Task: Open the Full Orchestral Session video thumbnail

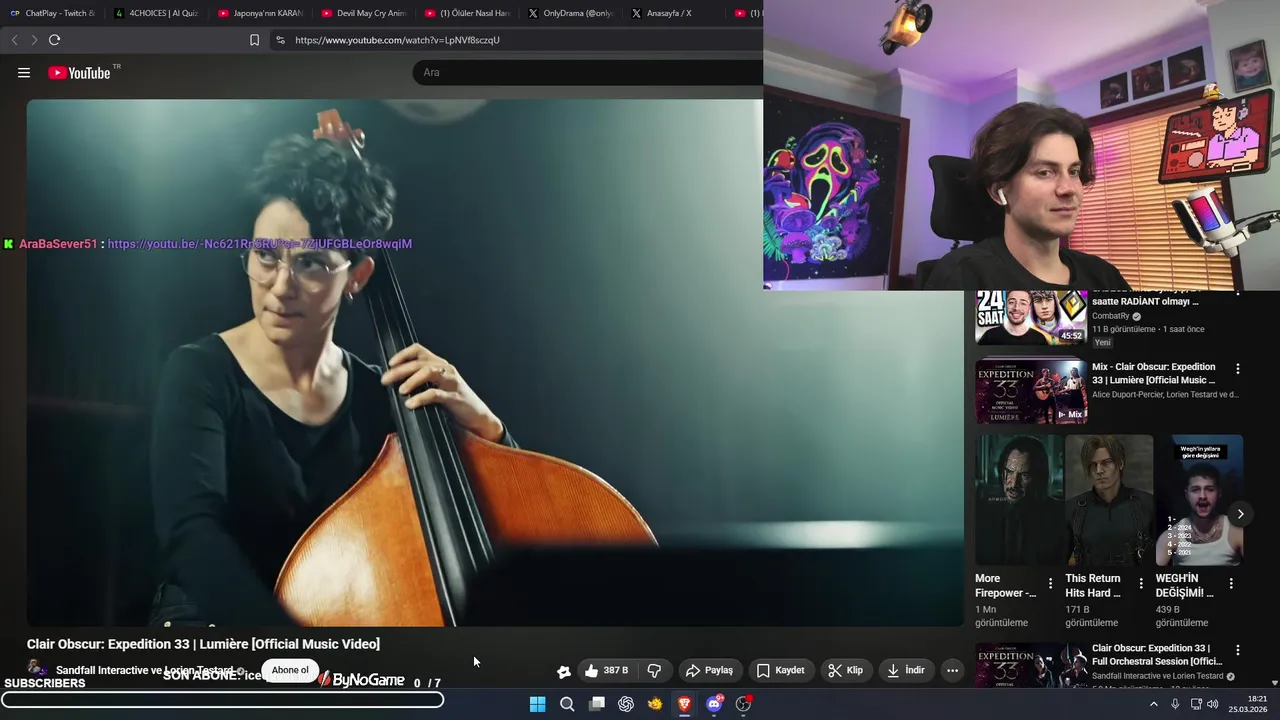Action: [1031, 665]
